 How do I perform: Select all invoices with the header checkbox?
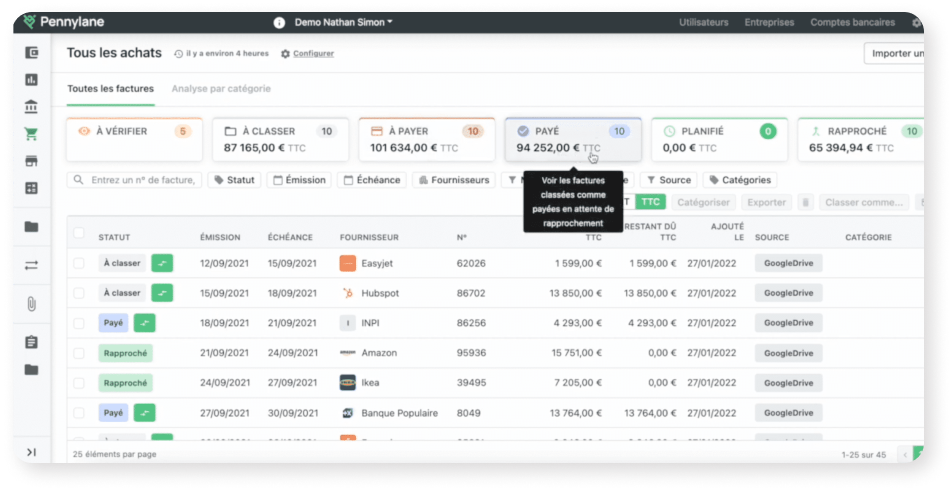tap(79, 233)
